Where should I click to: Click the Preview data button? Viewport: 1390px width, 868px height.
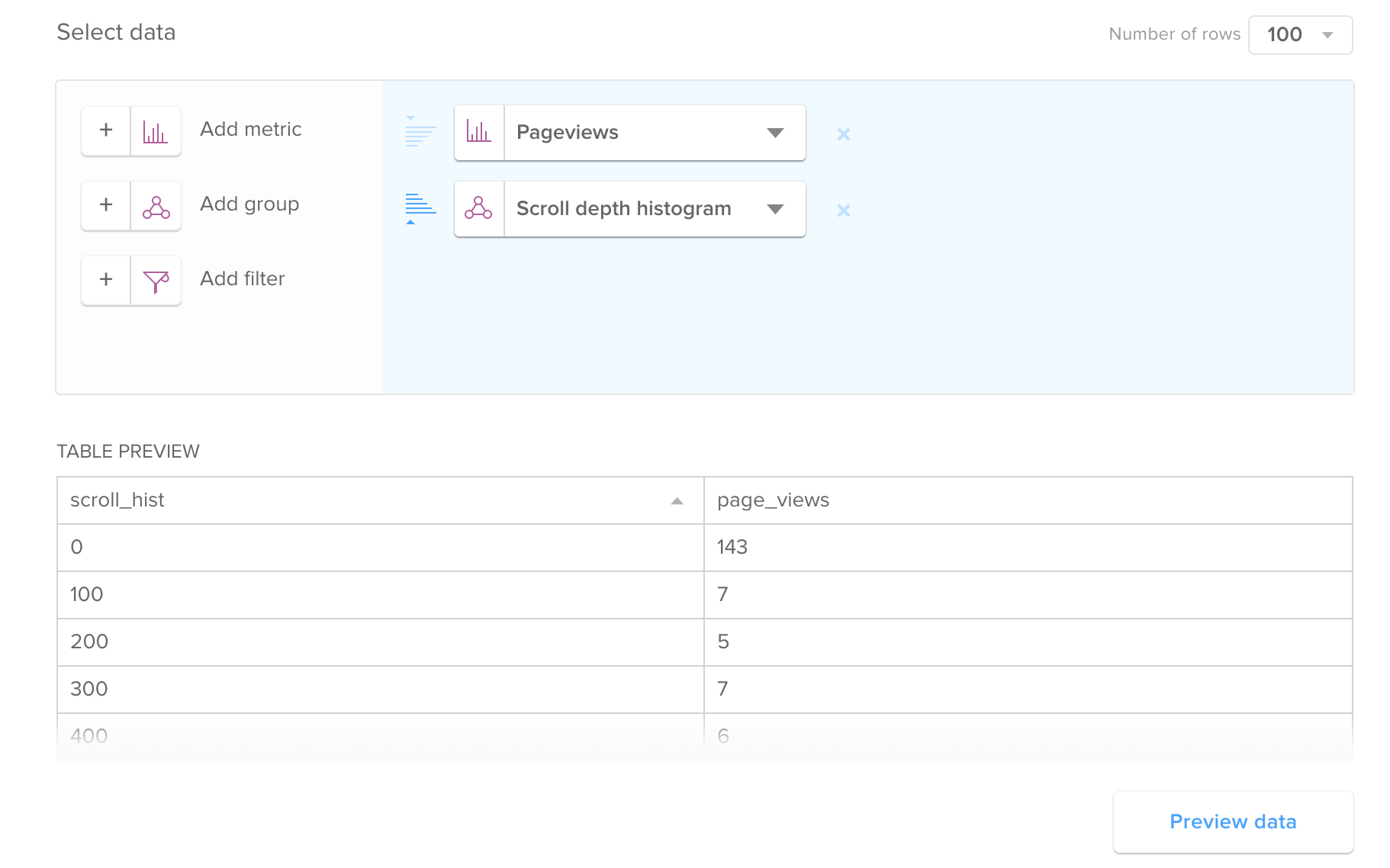point(1233,821)
